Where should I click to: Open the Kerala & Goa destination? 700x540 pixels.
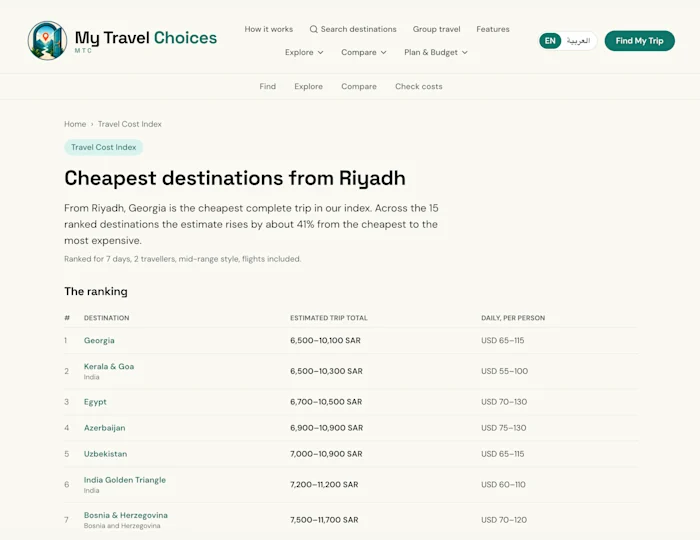[x=109, y=366]
